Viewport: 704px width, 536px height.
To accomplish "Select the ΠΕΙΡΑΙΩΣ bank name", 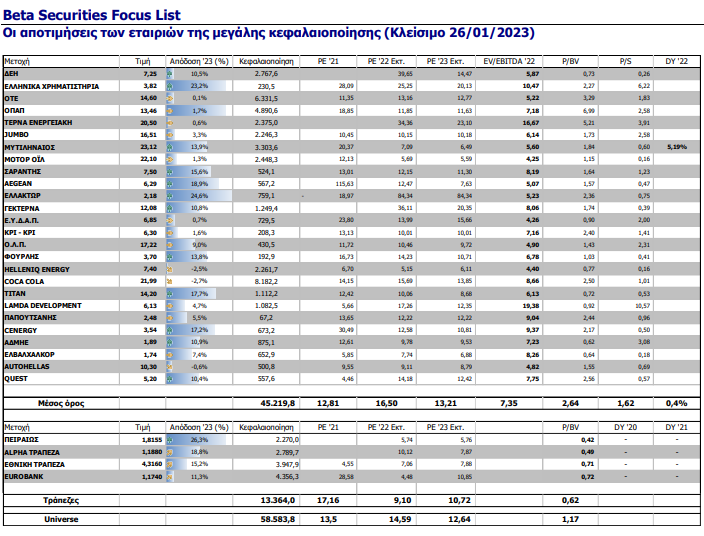I will pos(26,438).
